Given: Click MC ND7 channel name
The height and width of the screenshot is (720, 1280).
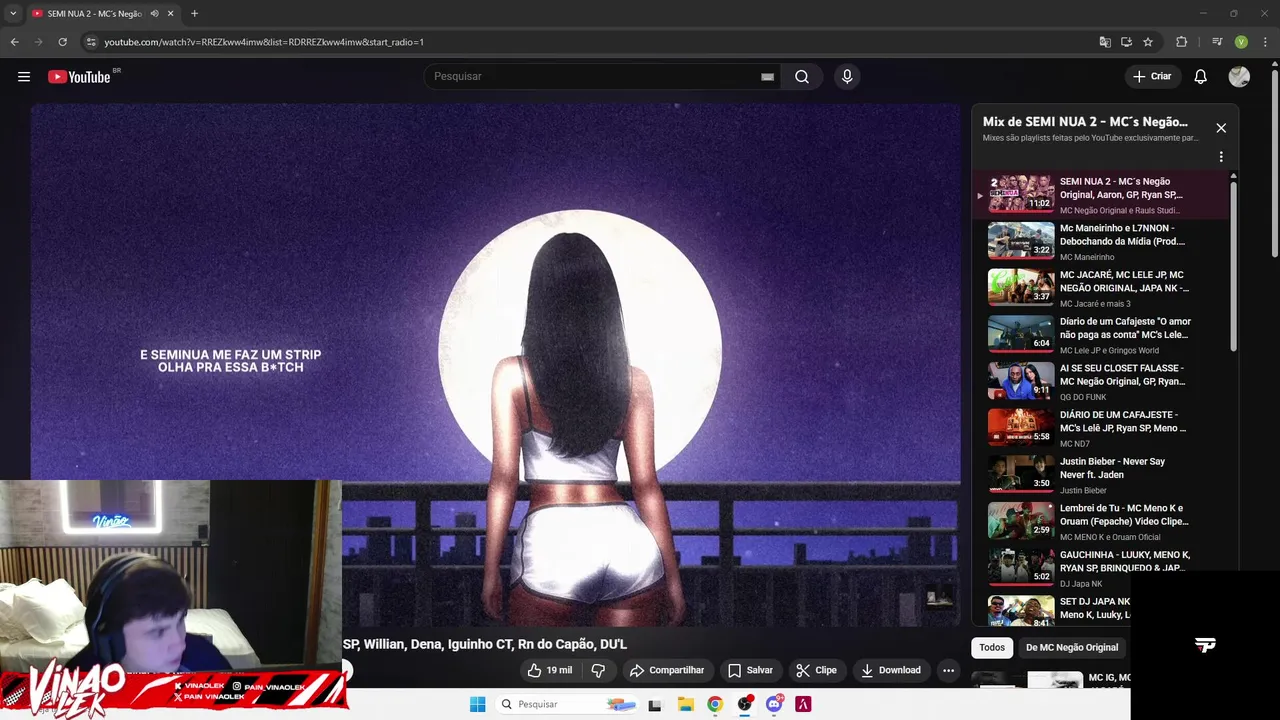Looking at the screenshot, I should coord(1075,444).
